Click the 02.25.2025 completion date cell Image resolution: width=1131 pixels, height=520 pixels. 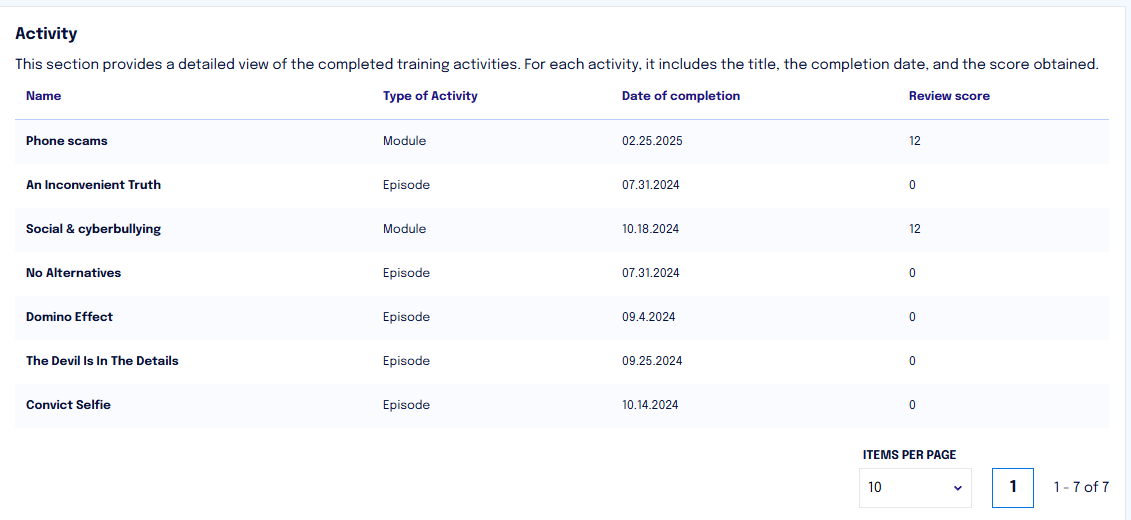click(x=652, y=141)
